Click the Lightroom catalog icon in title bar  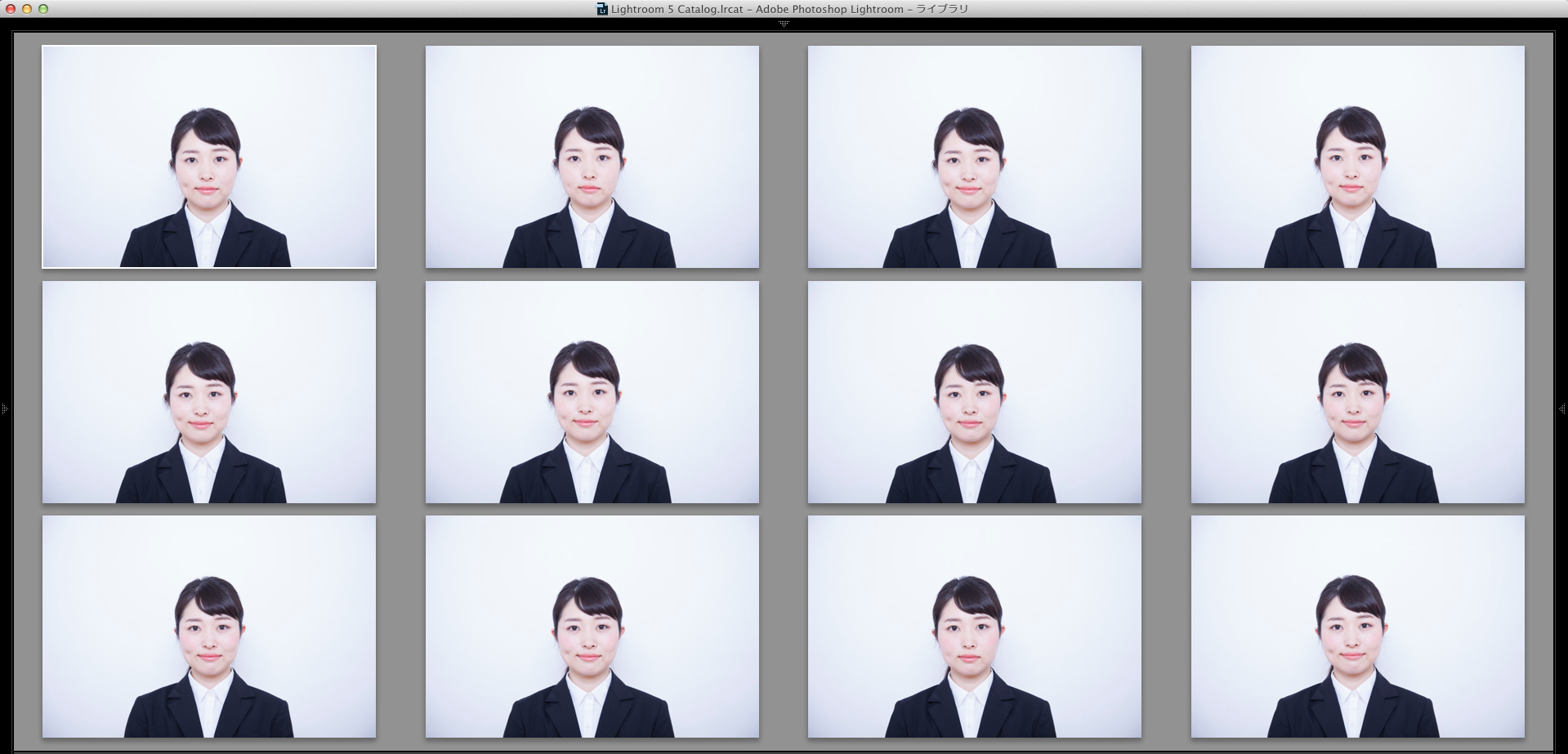602,9
